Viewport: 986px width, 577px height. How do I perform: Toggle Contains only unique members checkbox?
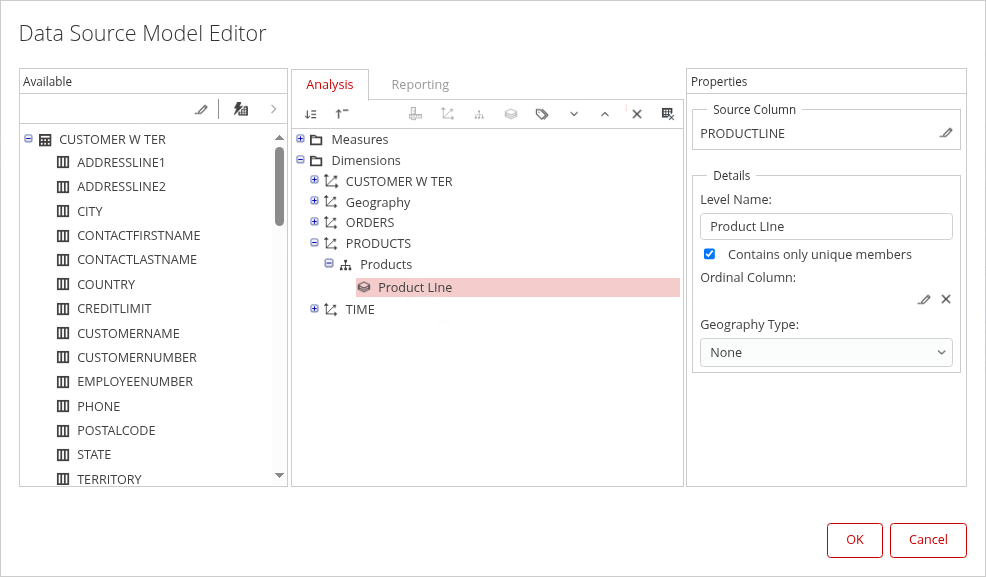click(x=709, y=254)
